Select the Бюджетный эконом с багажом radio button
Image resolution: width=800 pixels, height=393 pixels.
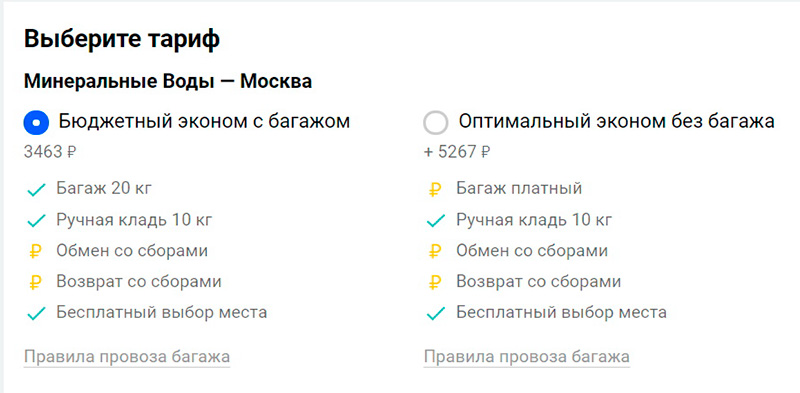[36, 123]
